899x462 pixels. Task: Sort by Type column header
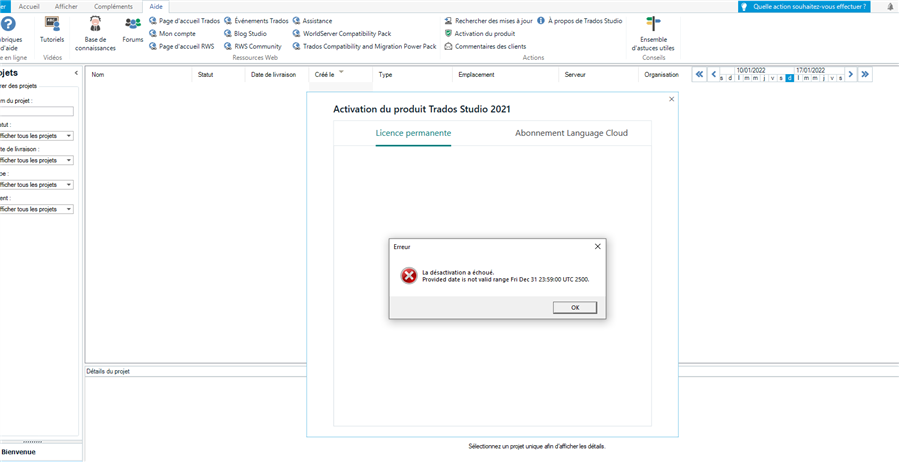385,75
